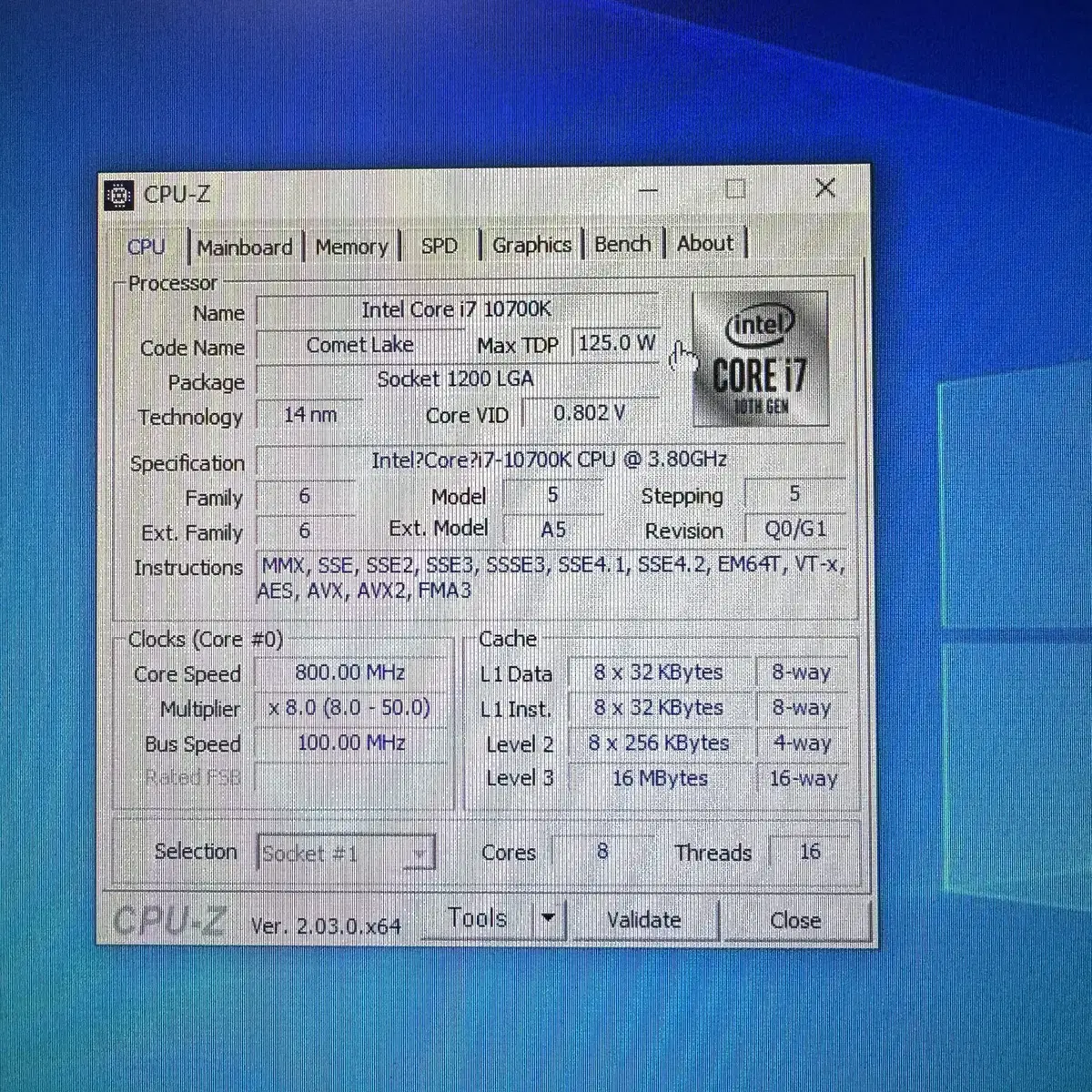Switch to the Mainboard tab
The height and width of the screenshot is (1092, 1092).
pos(244,248)
